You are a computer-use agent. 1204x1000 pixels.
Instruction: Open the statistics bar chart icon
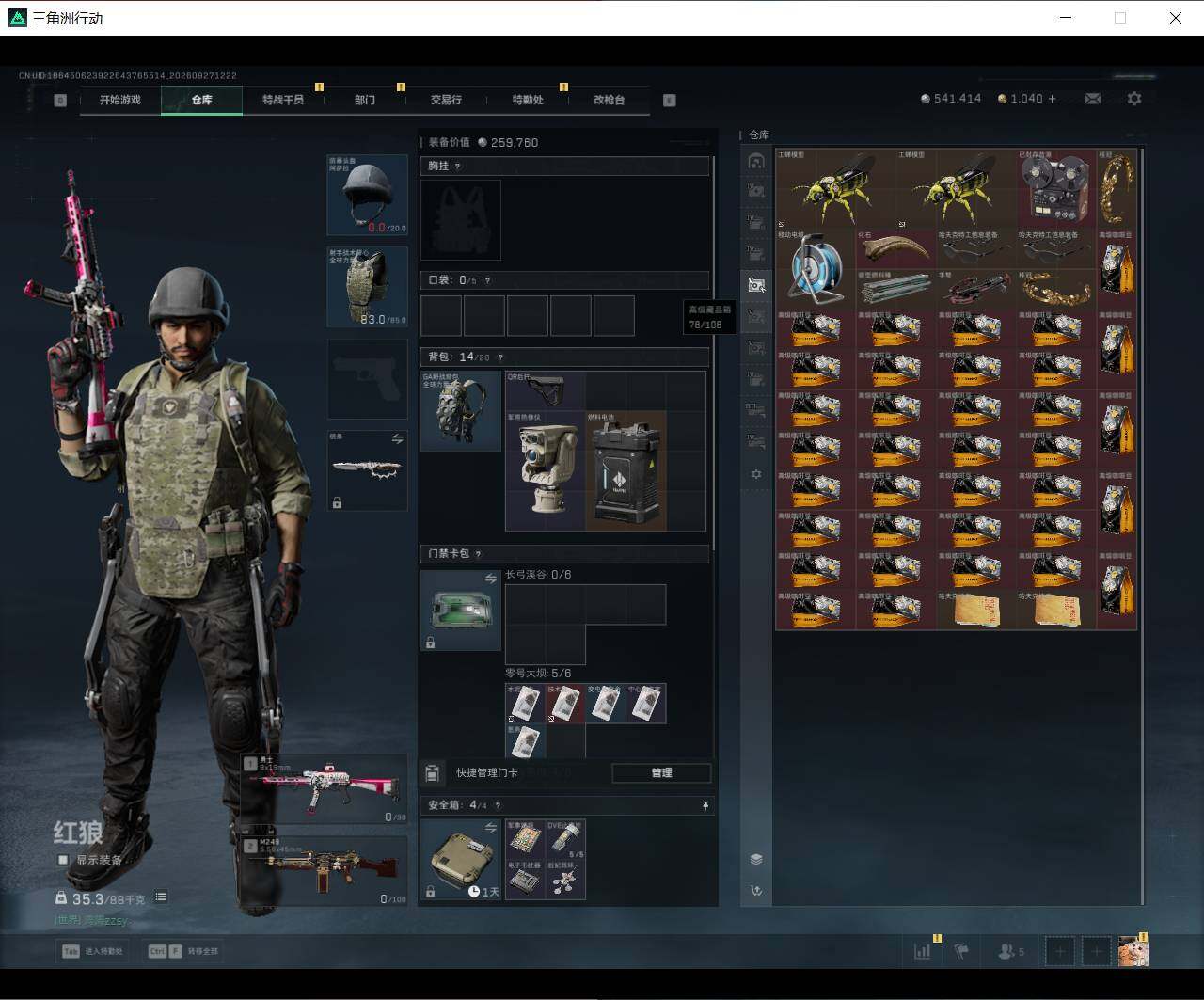[x=923, y=951]
